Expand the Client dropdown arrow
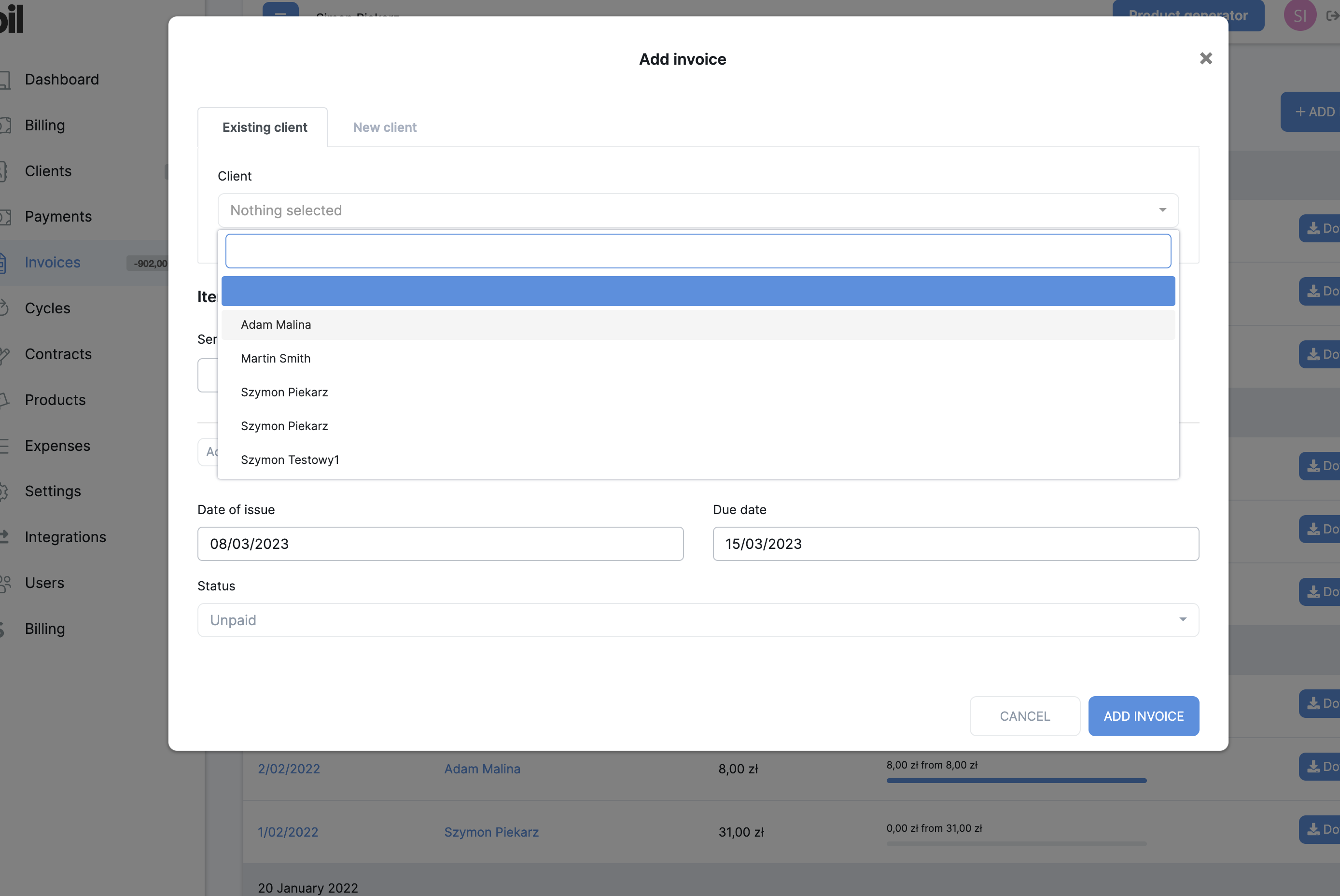This screenshot has width=1340, height=896. point(1162,210)
